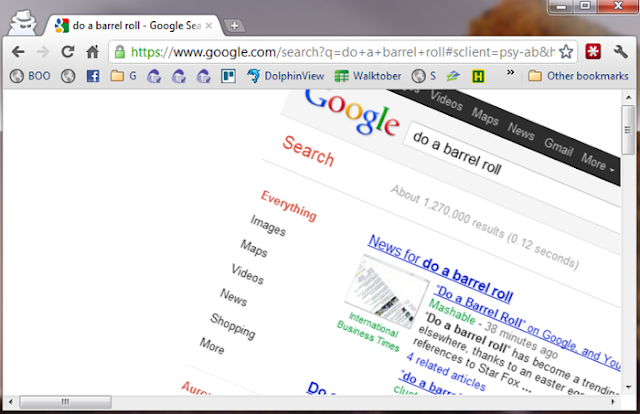640x414 pixels.
Task: Show hidden bookmarks with the » chevron
Action: pyautogui.click(x=510, y=73)
